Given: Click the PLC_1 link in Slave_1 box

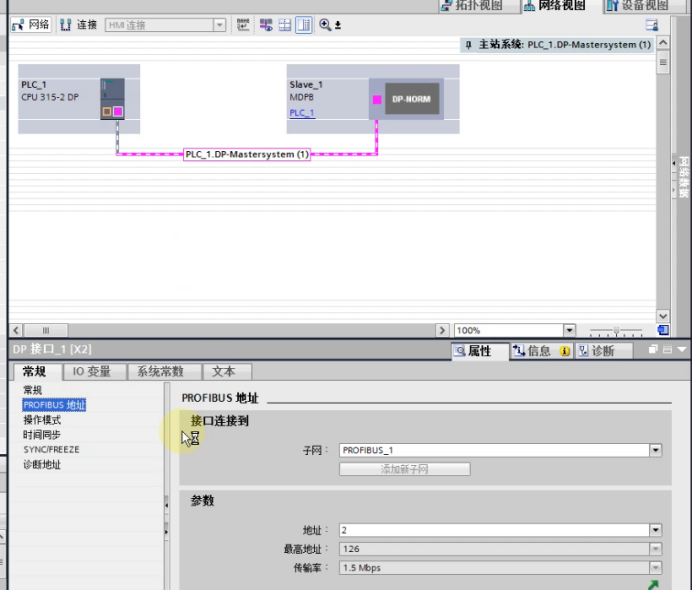Looking at the screenshot, I should 302,113.
